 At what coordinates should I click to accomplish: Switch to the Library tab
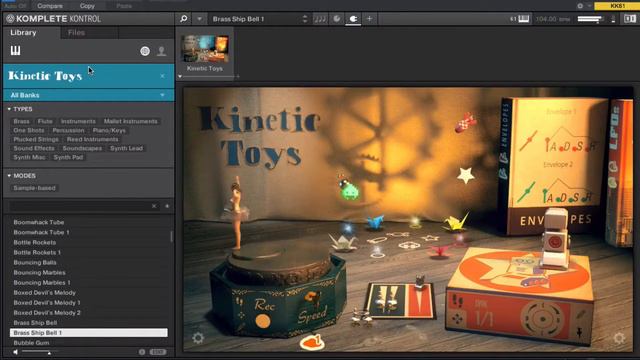[23, 33]
